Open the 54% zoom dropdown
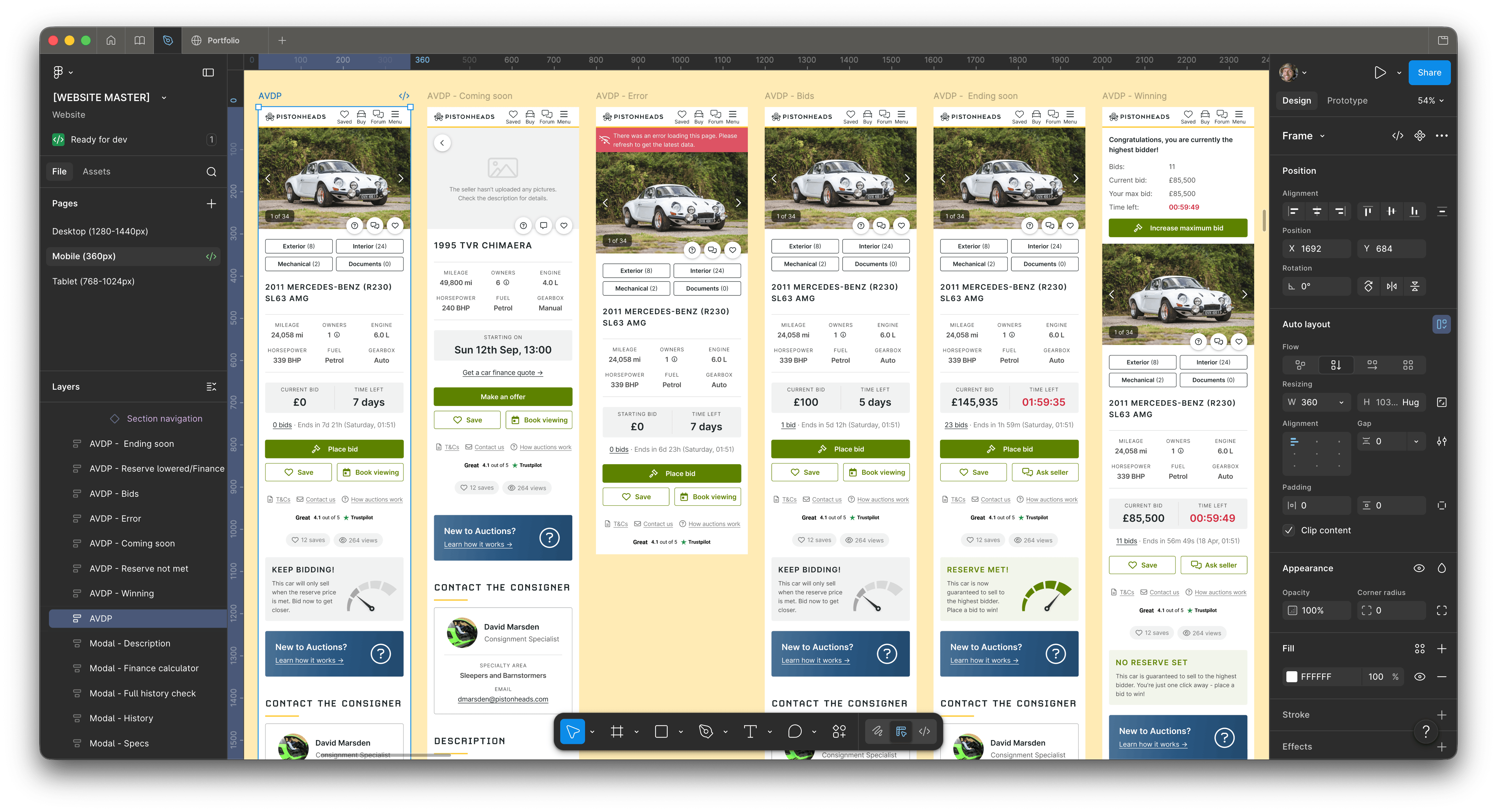This screenshot has width=1497, height=812. [x=1430, y=101]
